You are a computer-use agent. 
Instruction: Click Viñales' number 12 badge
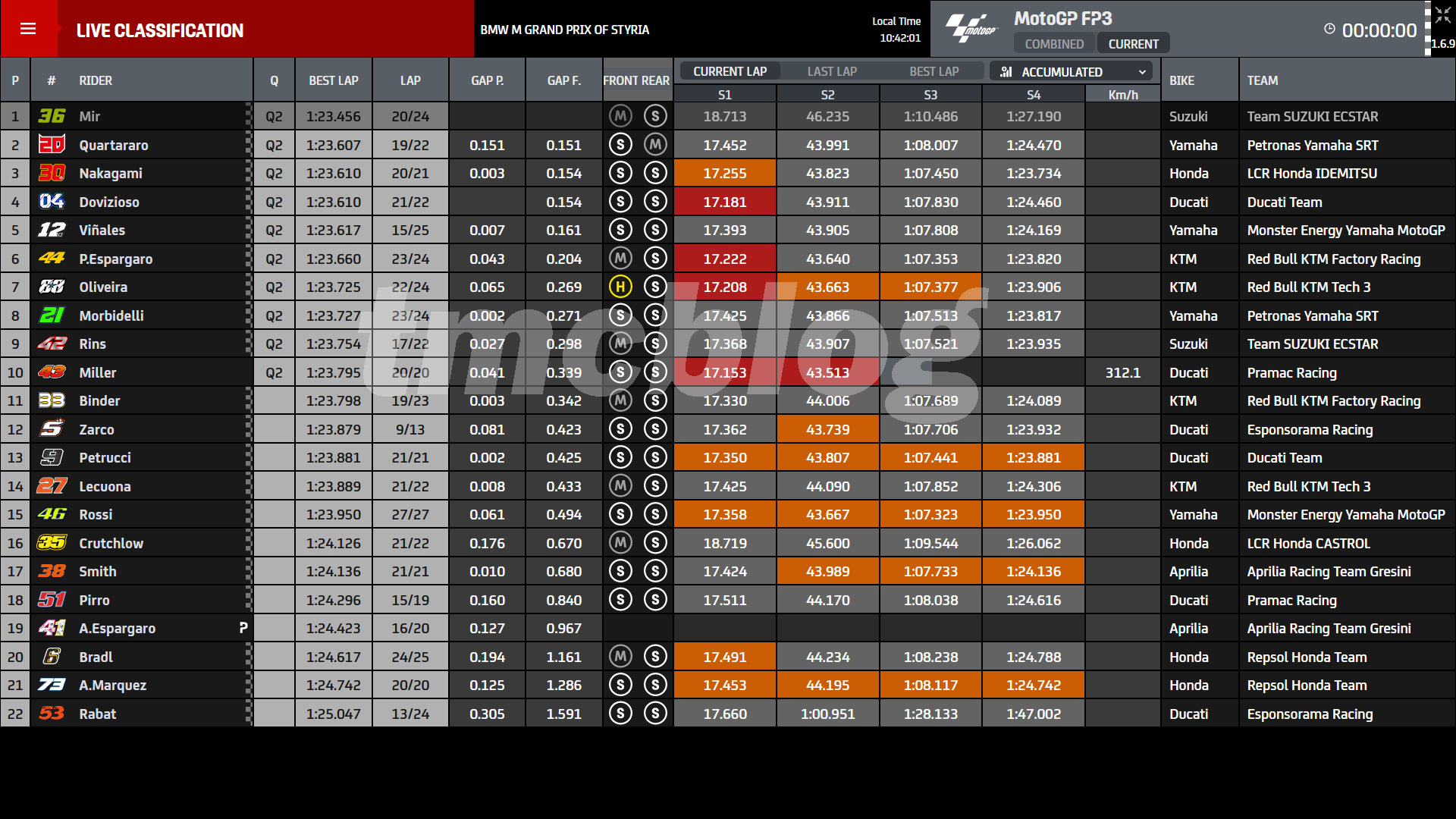click(x=52, y=230)
